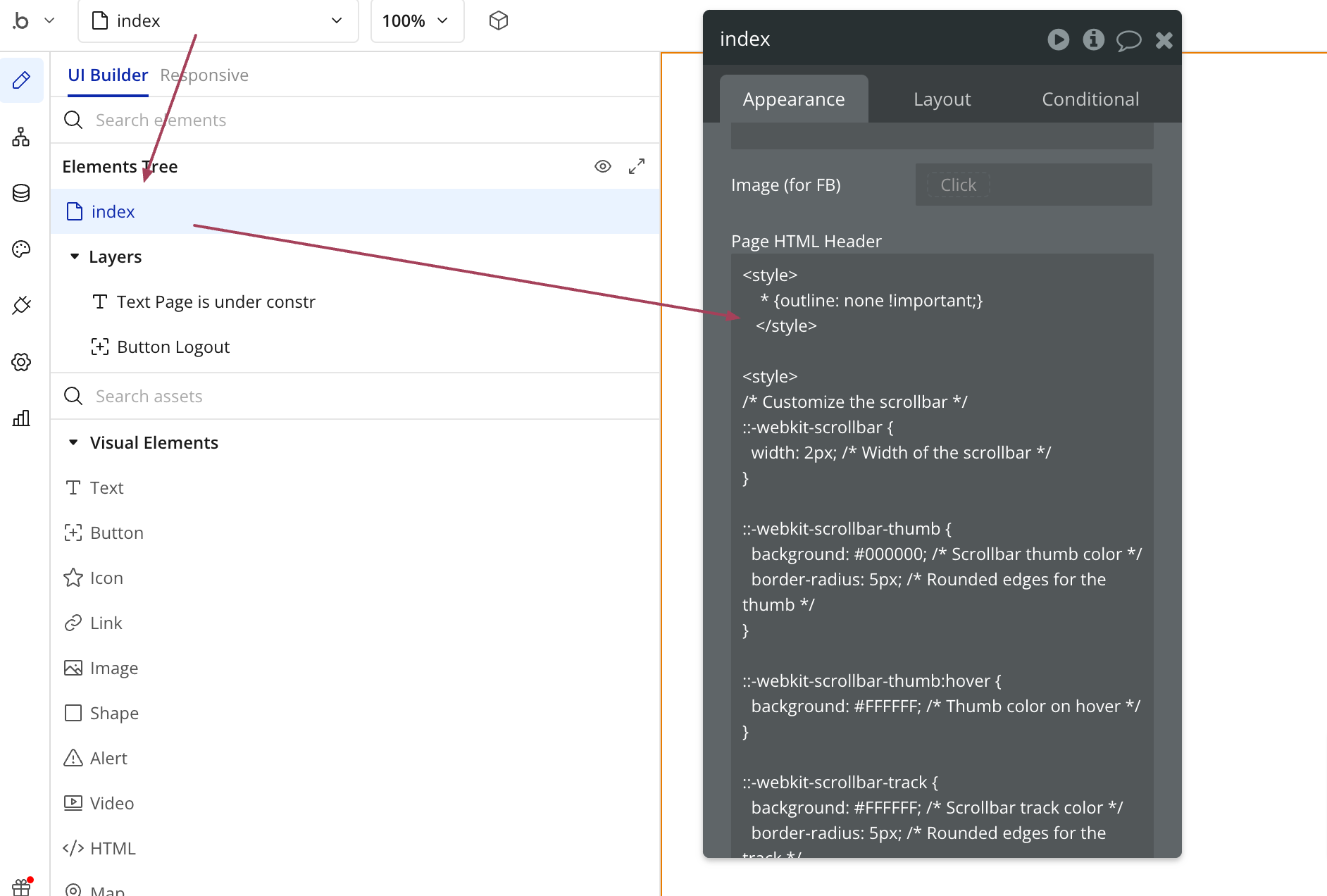Screen dimensions: 1327x896
Task: Expand the Elements Tree with arrows icon
Action: click(637, 166)
